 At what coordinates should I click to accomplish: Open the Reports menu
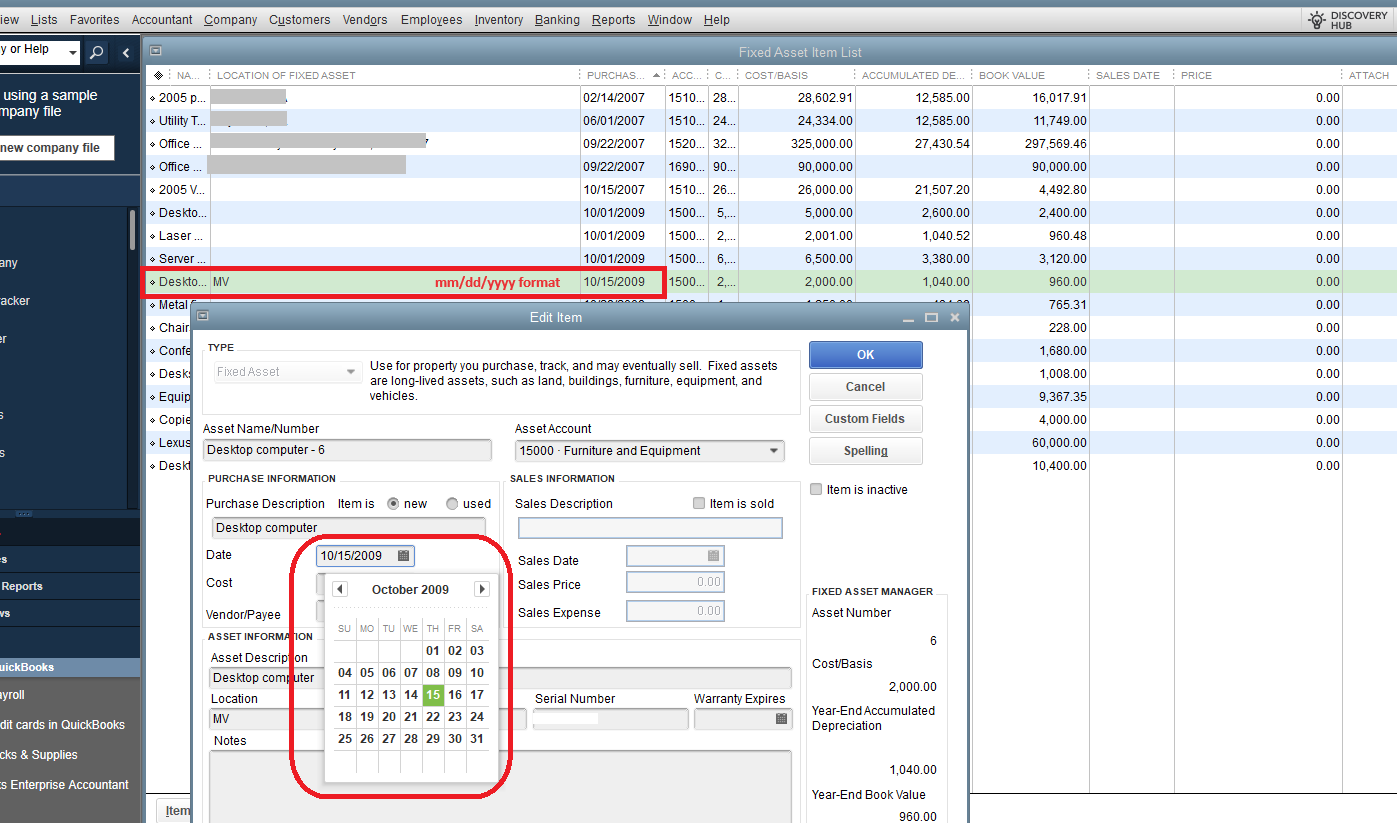pyautogui.click(x=613, y=19)
